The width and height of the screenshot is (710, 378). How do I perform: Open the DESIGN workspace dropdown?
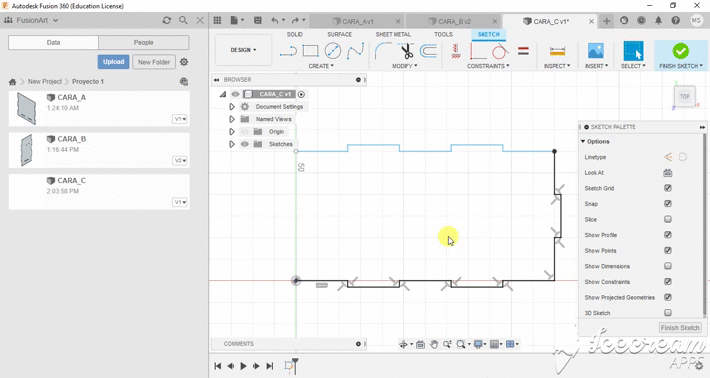(243, 50)
